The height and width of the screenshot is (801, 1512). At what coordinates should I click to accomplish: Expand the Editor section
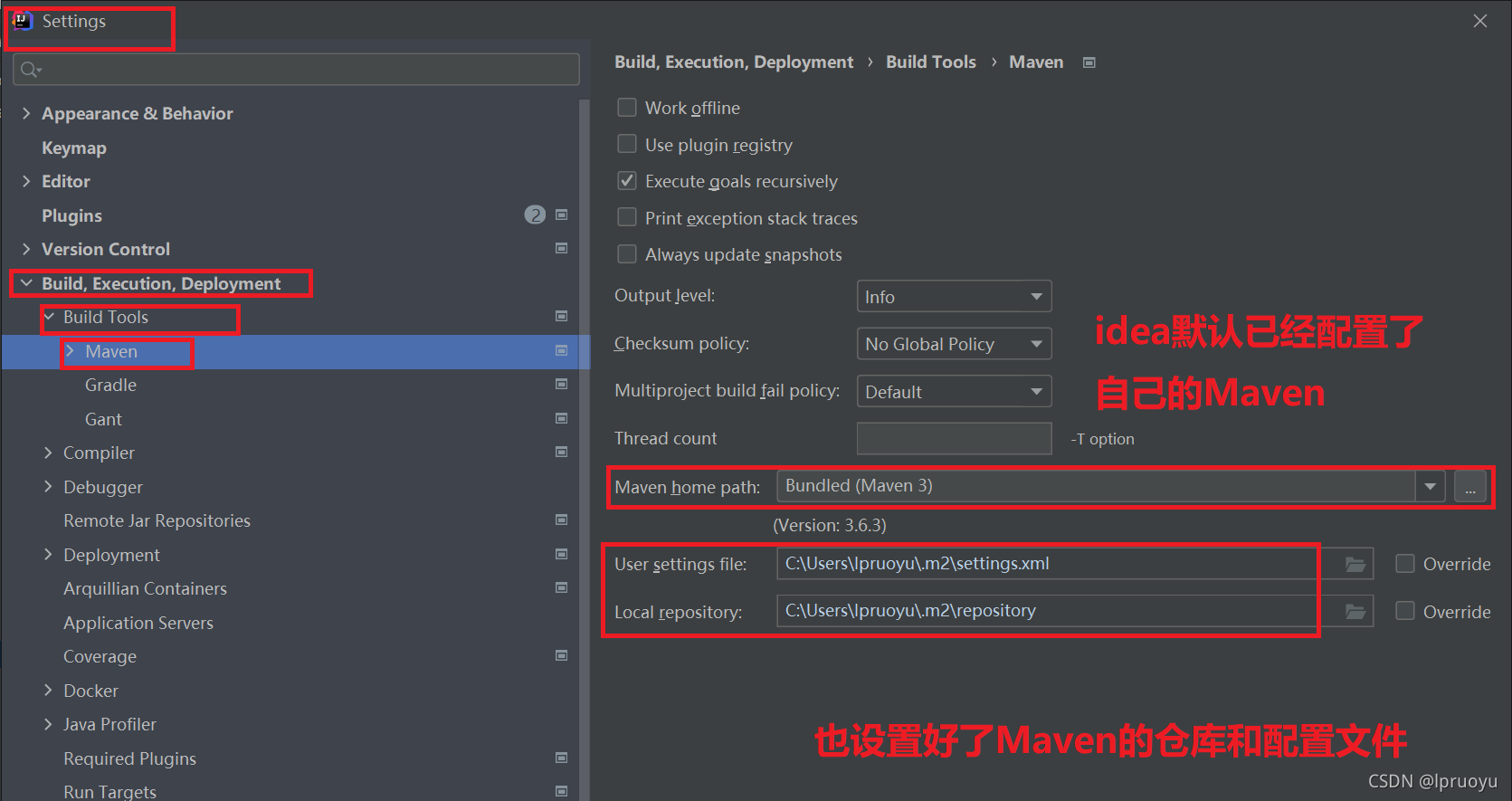pyautogui.click(x=26, y=181)
